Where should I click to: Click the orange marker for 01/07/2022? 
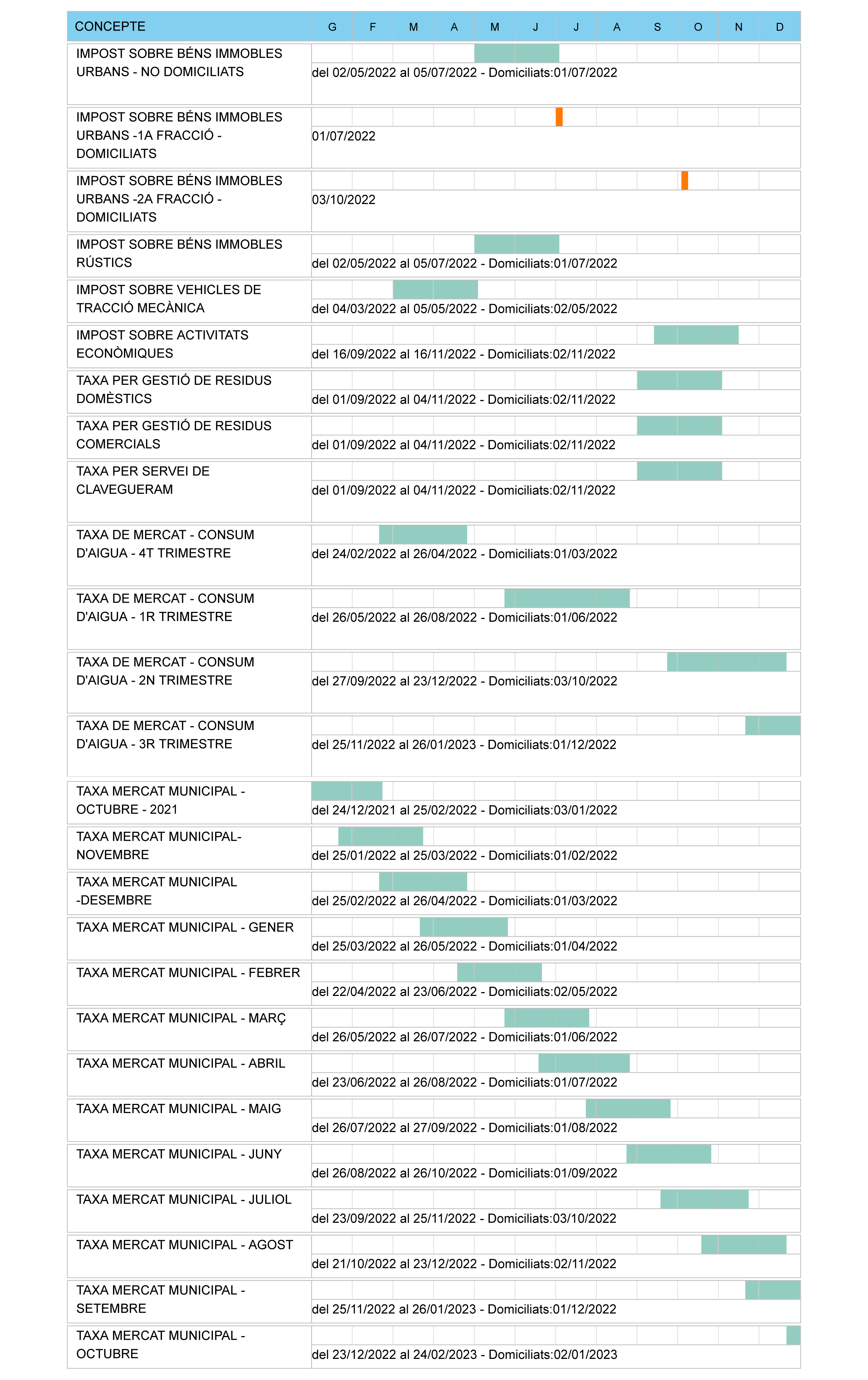pos(559,117)
